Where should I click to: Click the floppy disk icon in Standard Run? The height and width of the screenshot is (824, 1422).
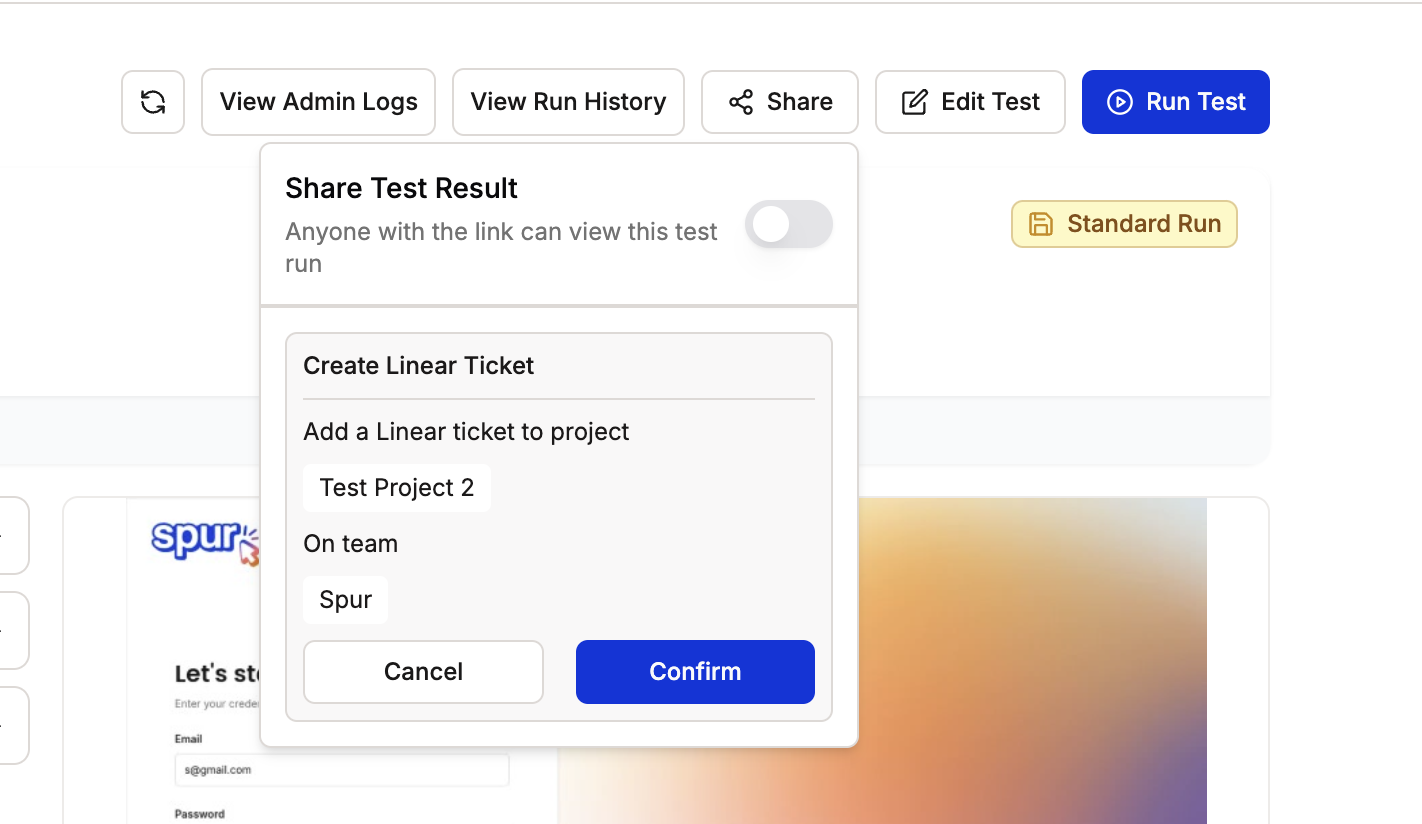1041,224
